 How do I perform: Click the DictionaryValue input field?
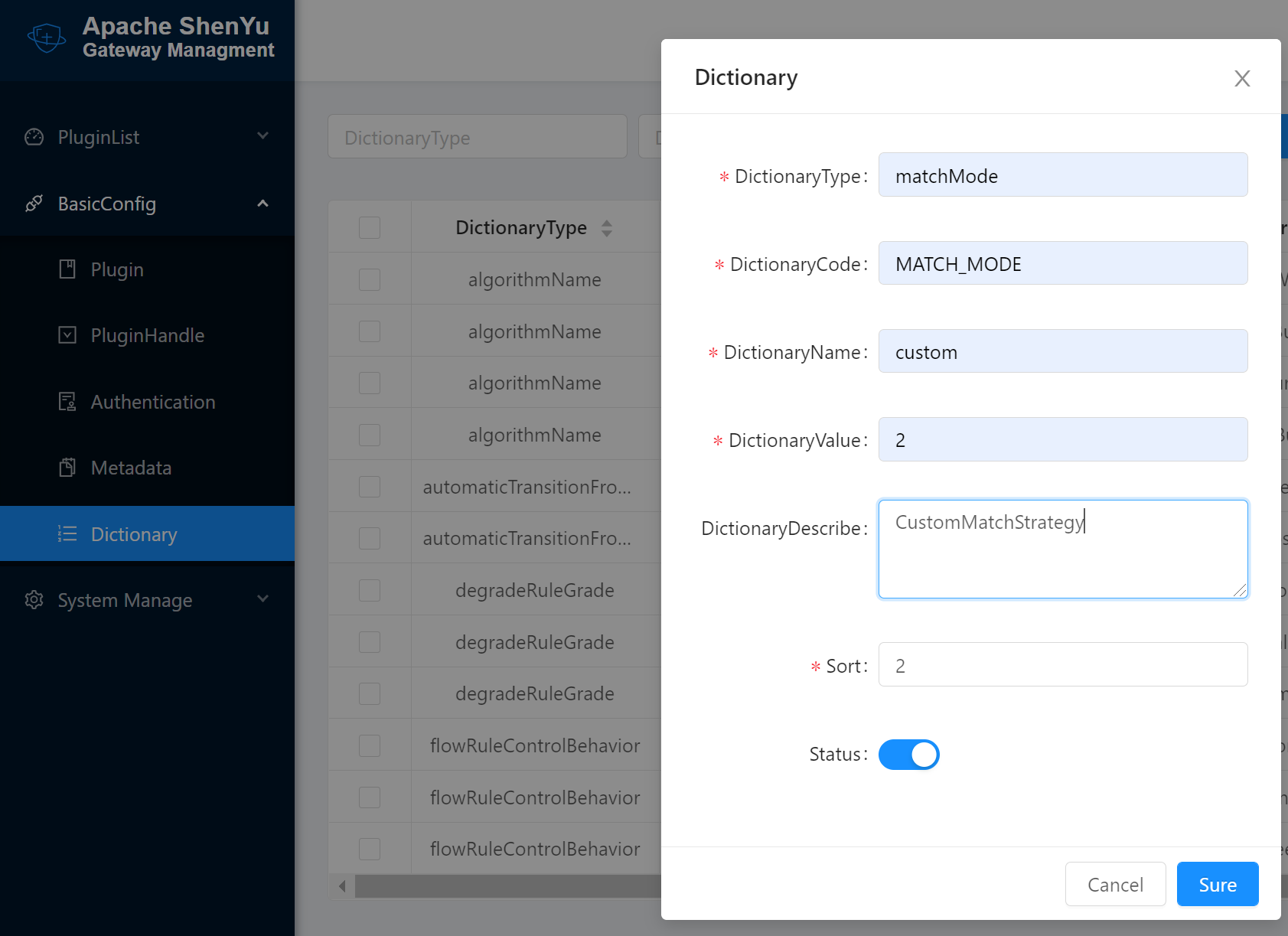[1062, 439]
